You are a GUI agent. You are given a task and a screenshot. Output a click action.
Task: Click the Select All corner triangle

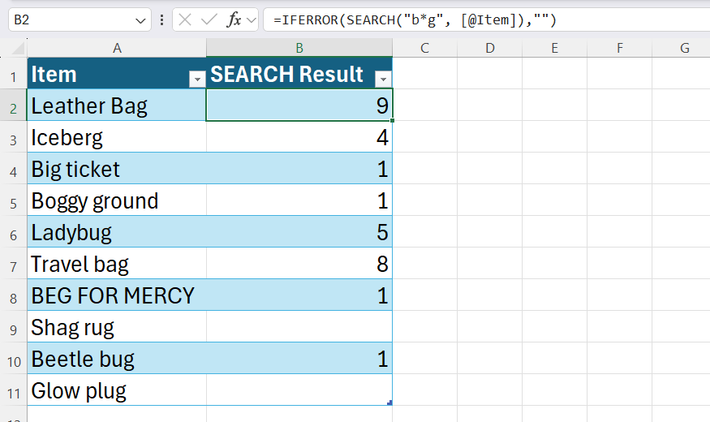tap(17, 48)
